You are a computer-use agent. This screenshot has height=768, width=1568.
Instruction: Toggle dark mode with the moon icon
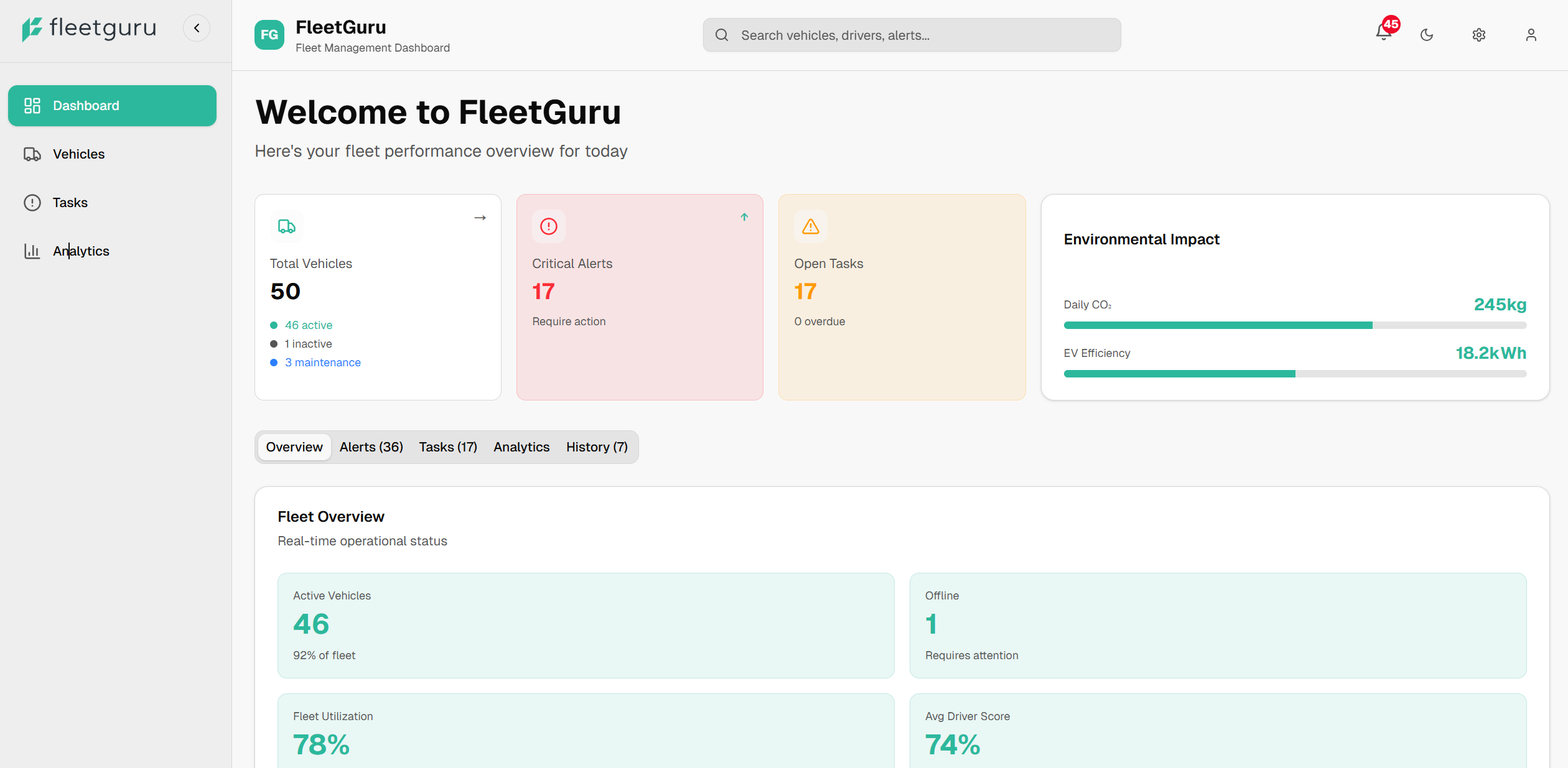tap(1426, 35)
